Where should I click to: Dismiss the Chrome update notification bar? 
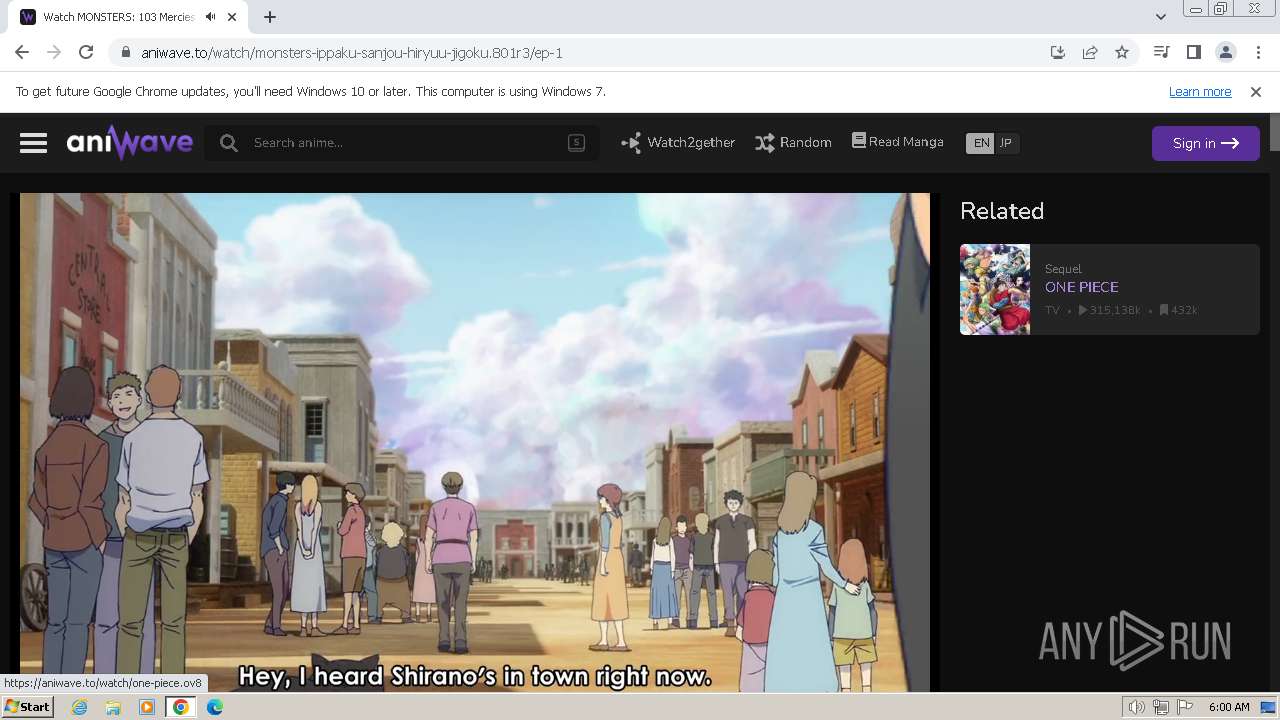tap(1256, 92)
